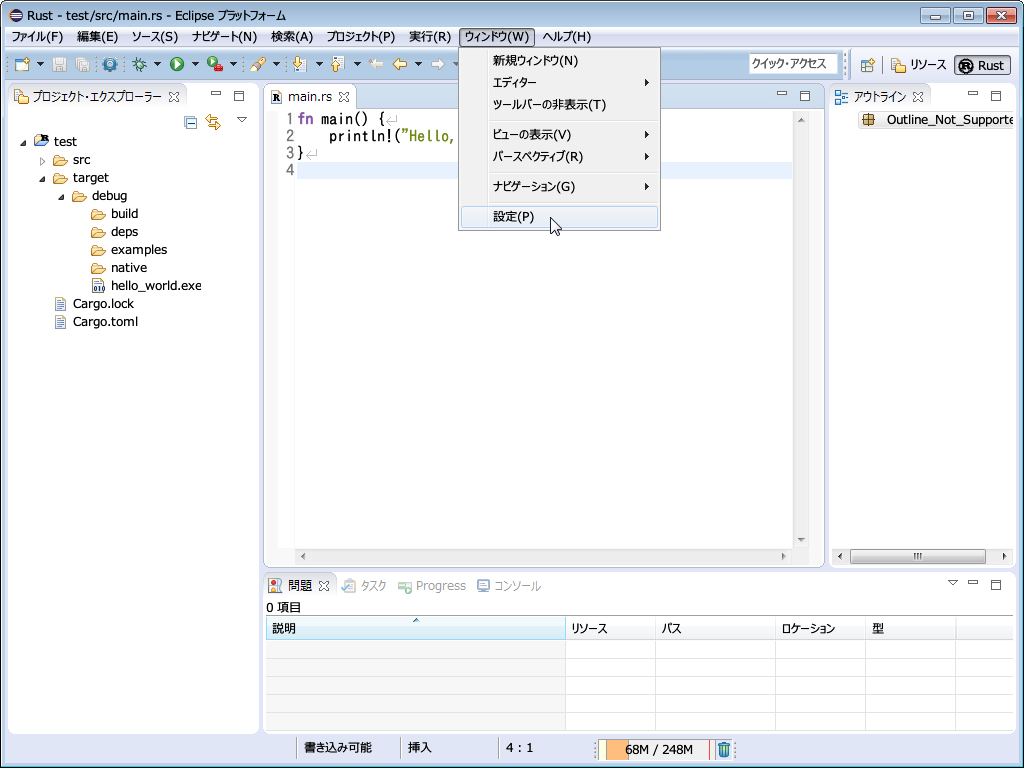1024x768 pixels.
Task: Click the heap memory usage bar
Action: coord(654,749)
